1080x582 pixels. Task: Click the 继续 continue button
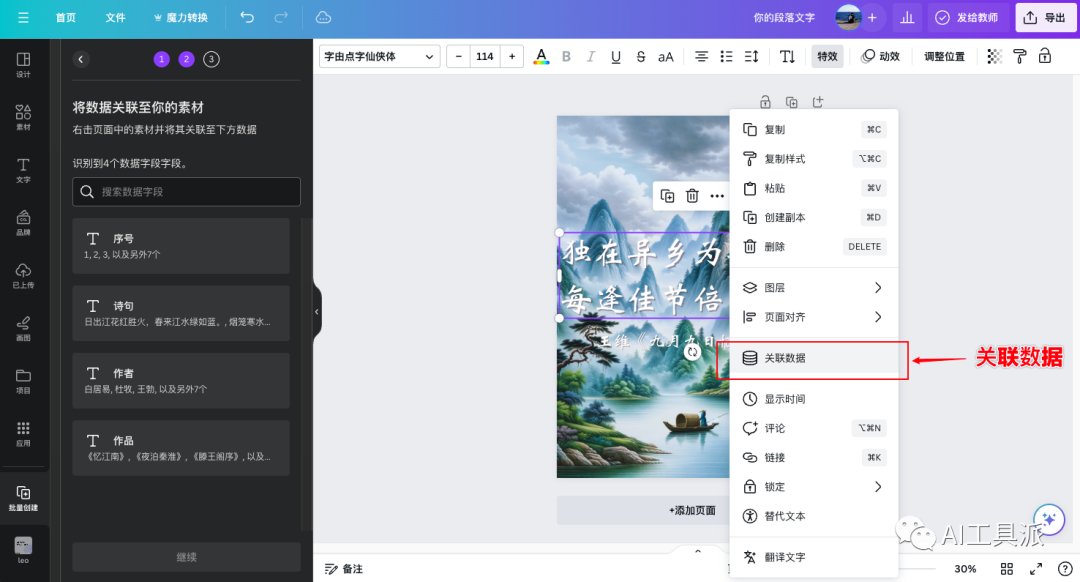pos(187,557)
